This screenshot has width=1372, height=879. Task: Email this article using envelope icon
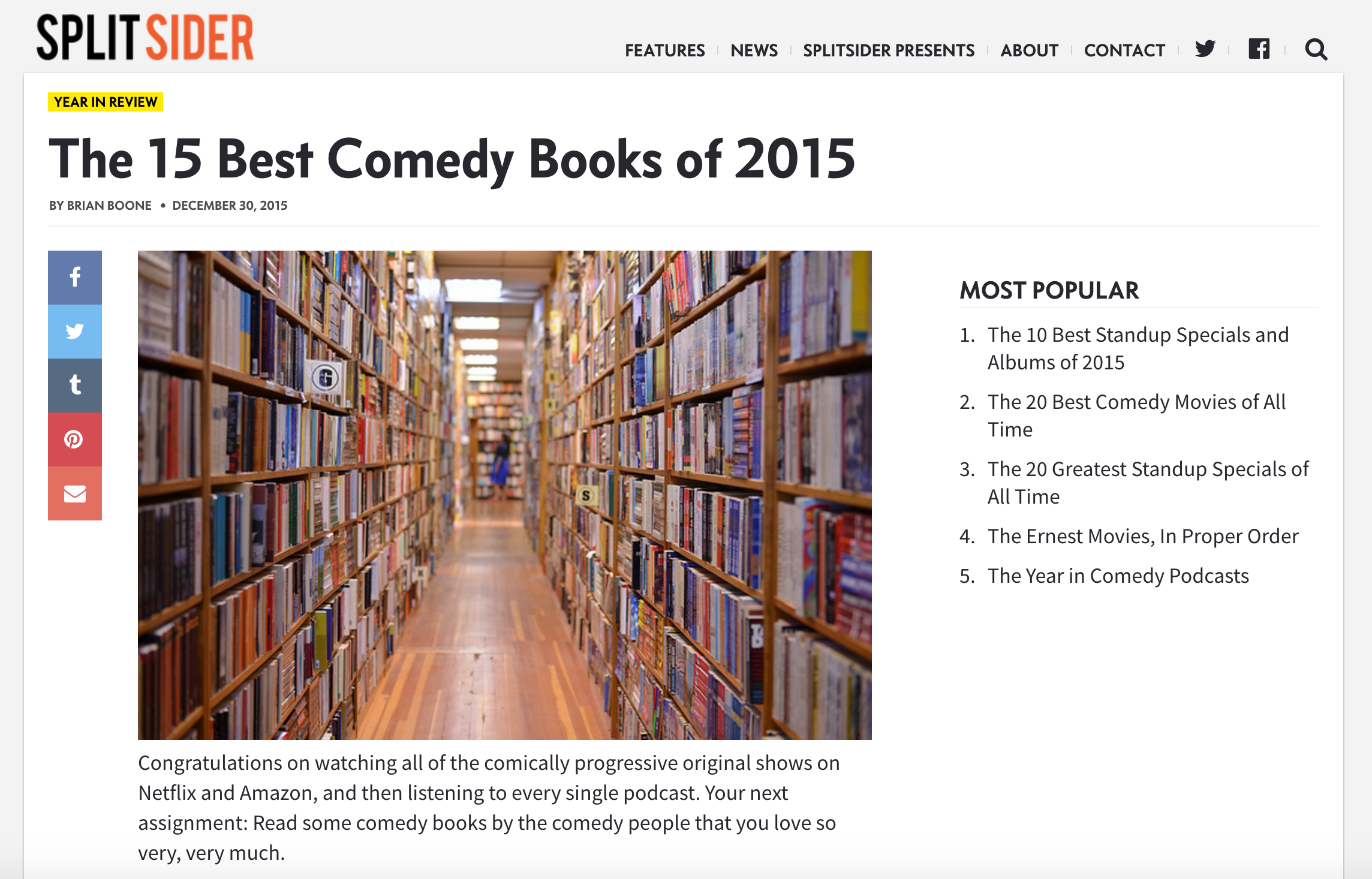[75, 493]
